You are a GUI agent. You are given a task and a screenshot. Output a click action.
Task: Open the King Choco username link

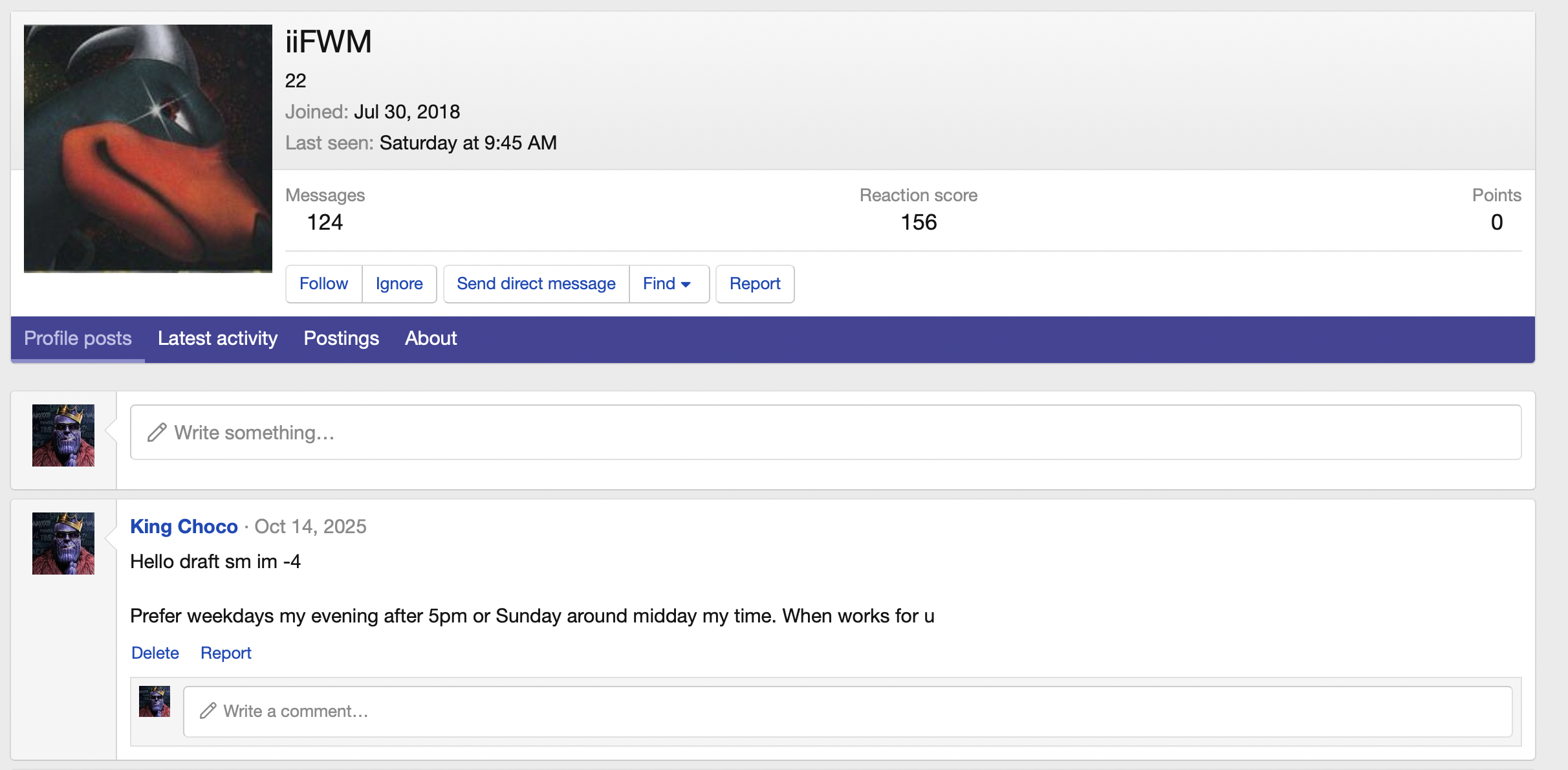click(x=184, y=527)
